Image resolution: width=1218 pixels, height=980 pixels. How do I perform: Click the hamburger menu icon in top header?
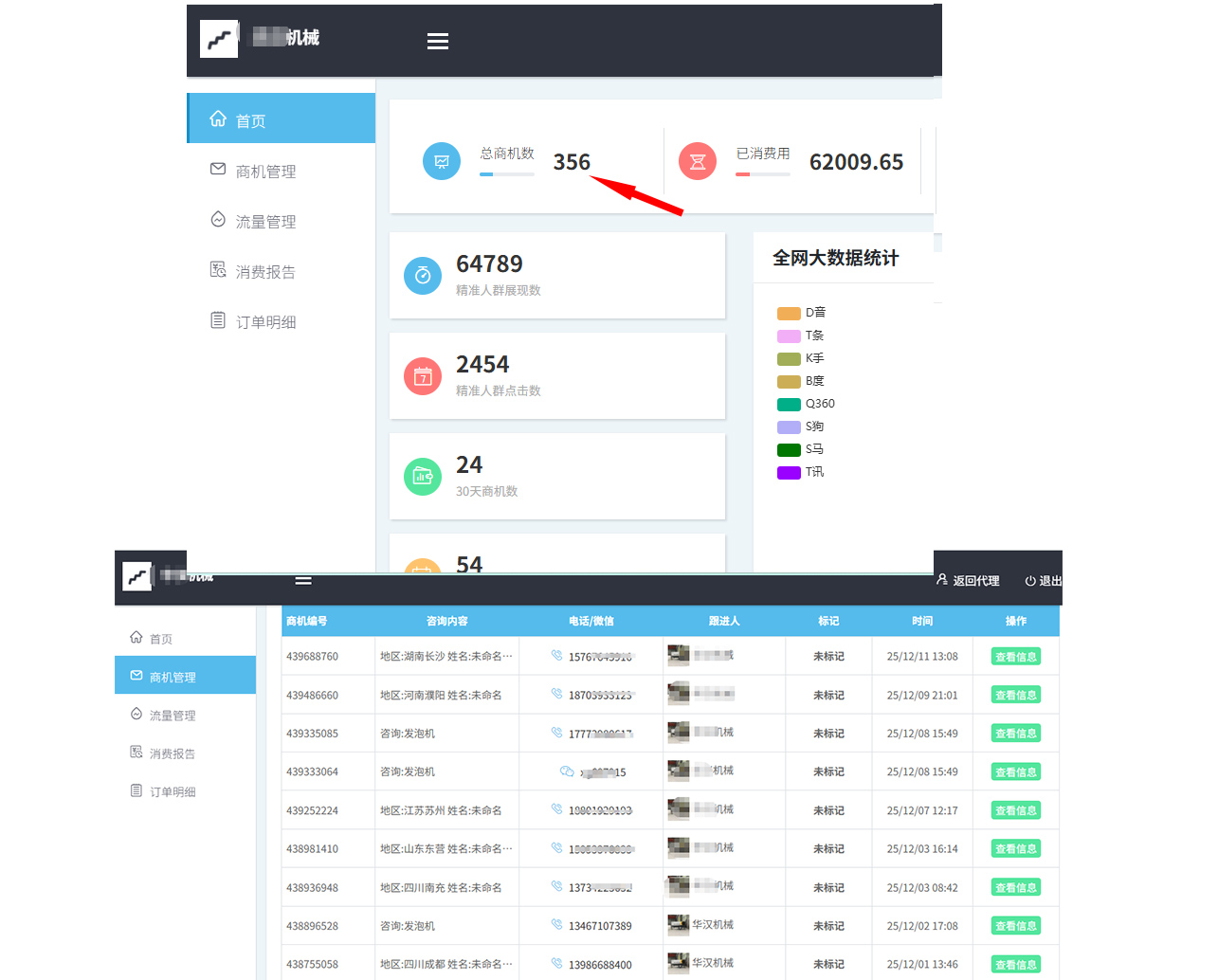(x=437, y=41)
